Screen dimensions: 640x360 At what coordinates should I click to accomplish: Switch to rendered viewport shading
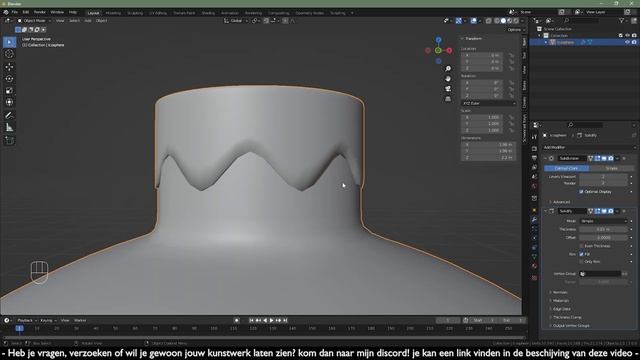516,21
